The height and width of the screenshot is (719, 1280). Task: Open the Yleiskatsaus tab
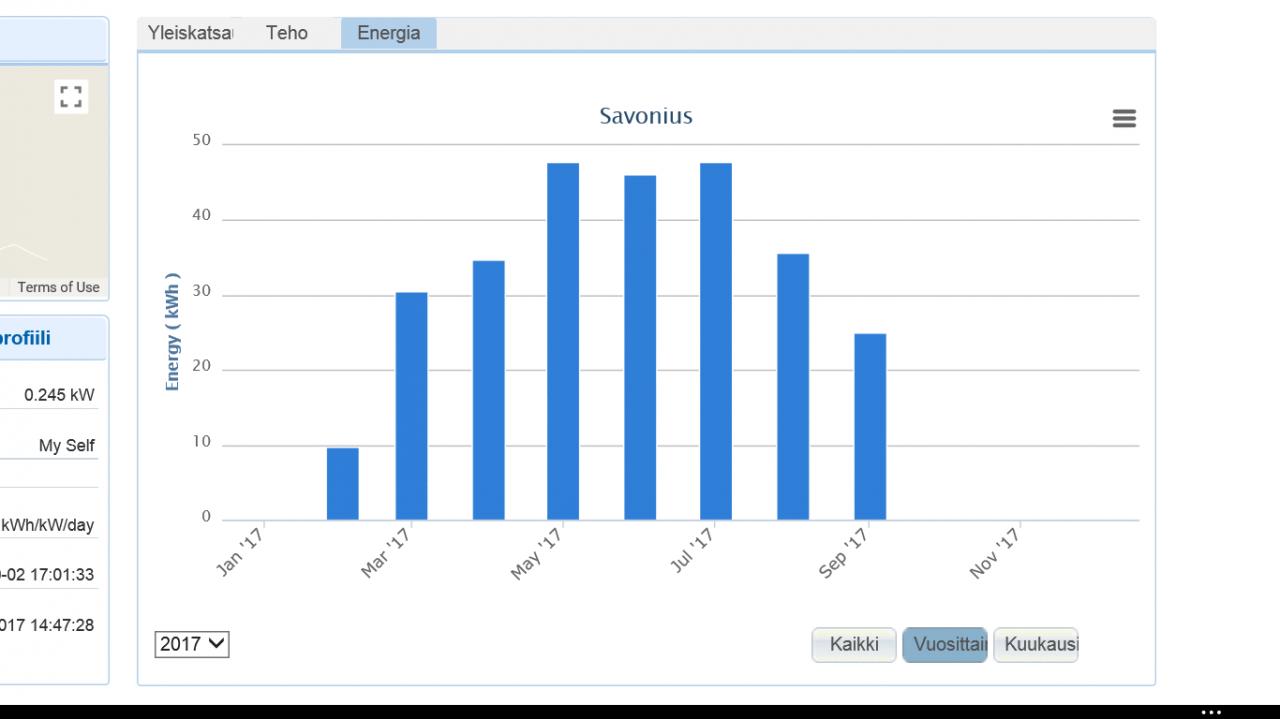pyautogui.click(x=191, y=33)
